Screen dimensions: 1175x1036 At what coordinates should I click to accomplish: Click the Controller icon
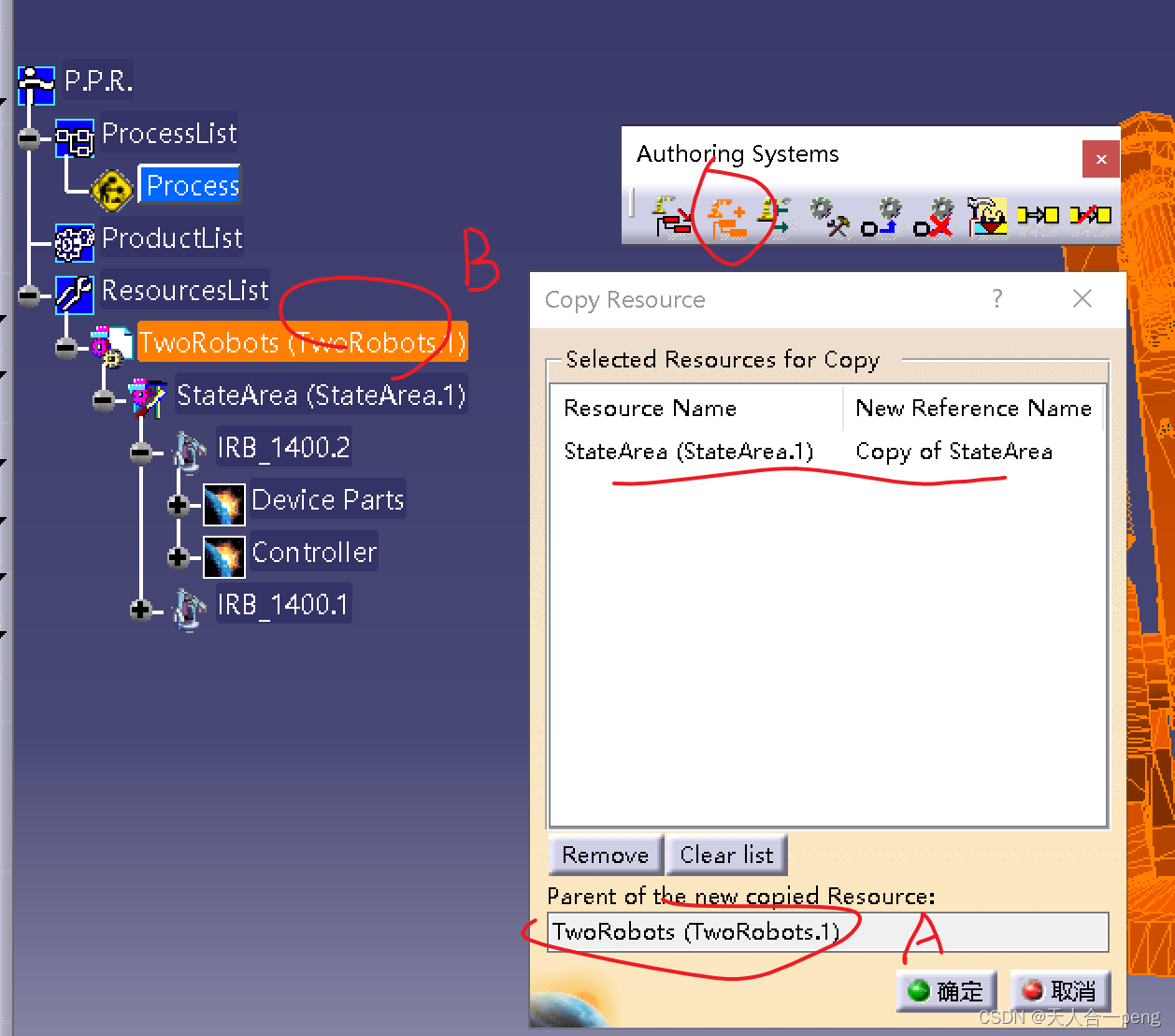pos(224,557)
